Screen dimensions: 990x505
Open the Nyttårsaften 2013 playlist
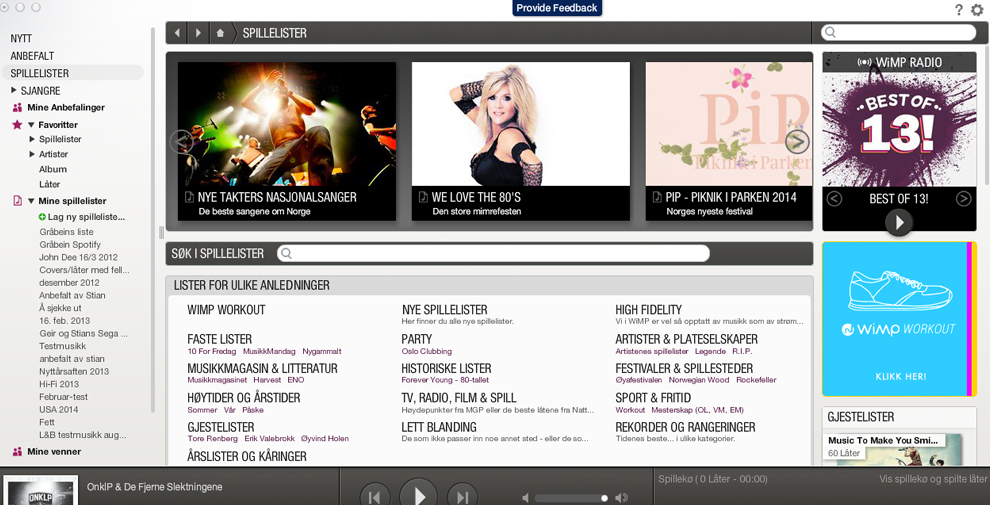pyautogui.click(x=74, y=371)
